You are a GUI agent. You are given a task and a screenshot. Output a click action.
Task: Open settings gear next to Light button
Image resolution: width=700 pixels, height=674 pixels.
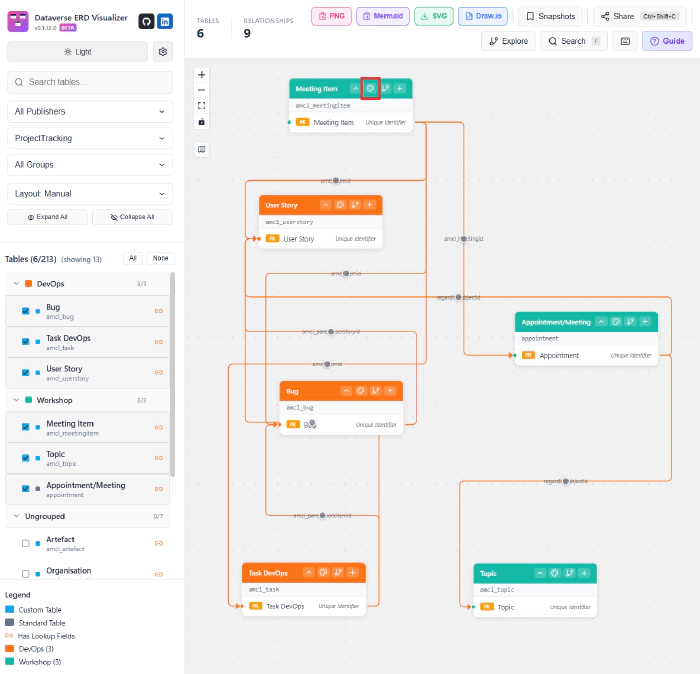(x=163, y=51)
